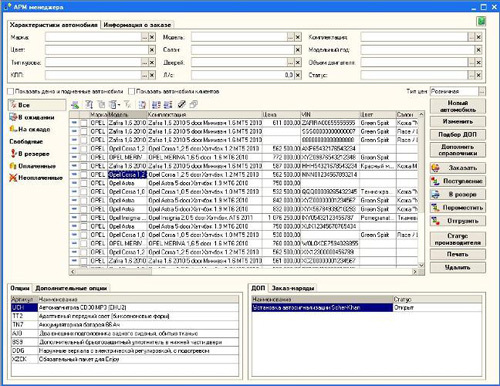Switch to 'Информация о заказе' tab
Image resolution: width=500 pixels, height=386 pixels.
[137, 25]
